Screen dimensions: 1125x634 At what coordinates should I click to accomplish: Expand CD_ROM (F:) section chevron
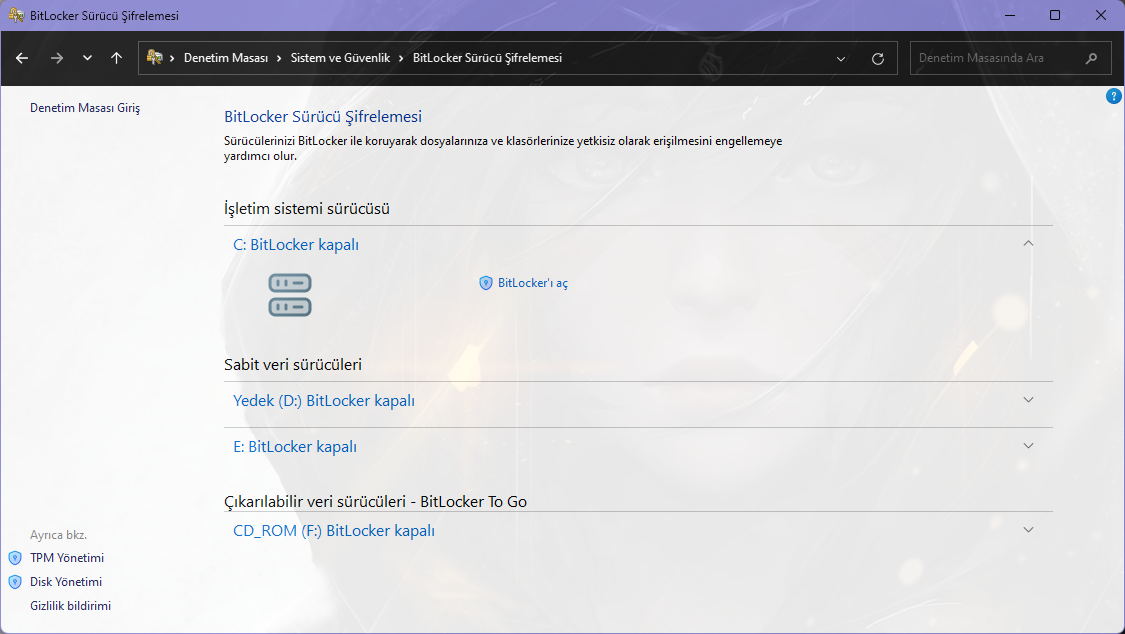(1028, 530)
